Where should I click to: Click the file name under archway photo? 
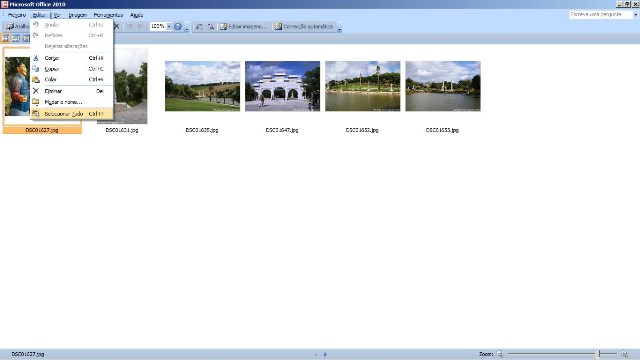pyautogui.click(x=282, y=130)
